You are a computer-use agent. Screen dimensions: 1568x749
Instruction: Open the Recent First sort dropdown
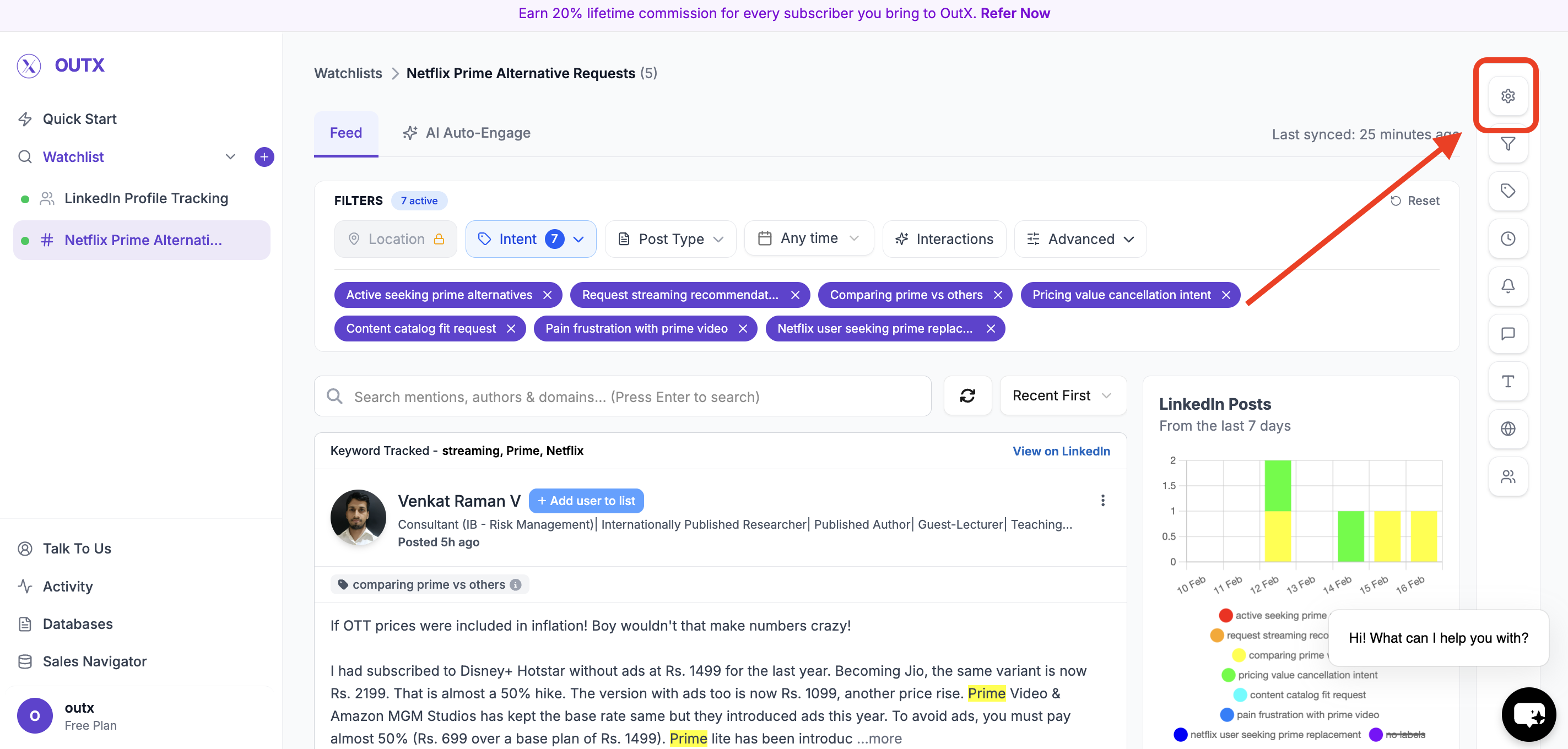tap(1062, 396)
